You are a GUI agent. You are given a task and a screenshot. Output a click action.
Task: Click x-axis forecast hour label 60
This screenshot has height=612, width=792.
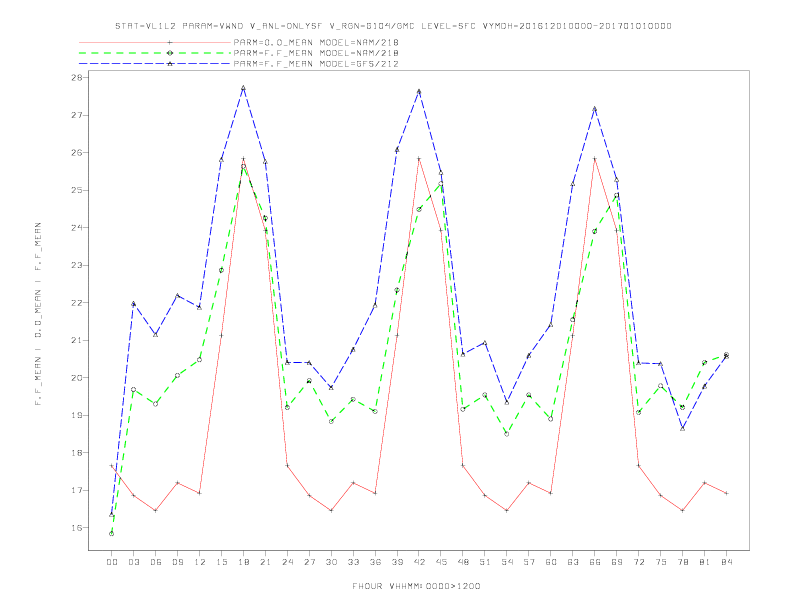point(551,562)
